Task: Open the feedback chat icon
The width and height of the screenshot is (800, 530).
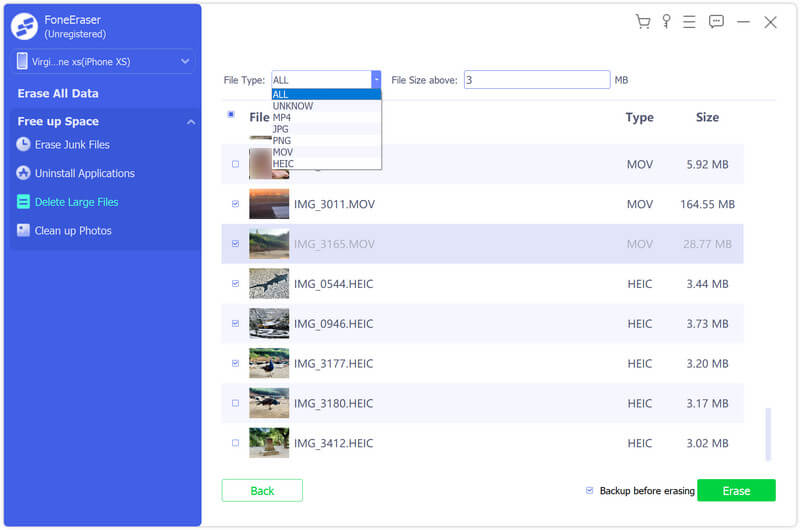Action: [716, 22]
